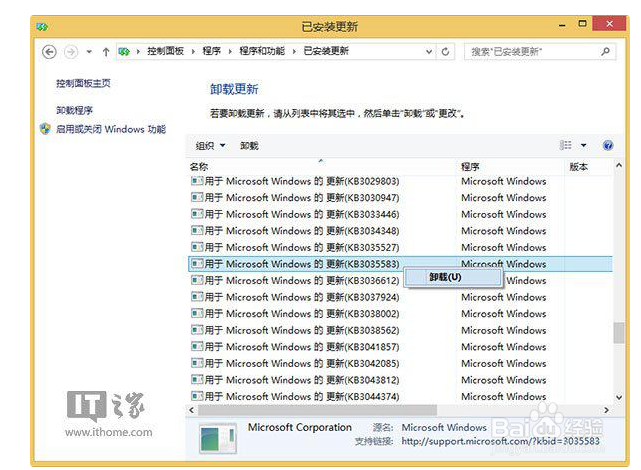Click the vertical scrollbar down arrow
Viewport: 641px width, 470px height.
619,397
